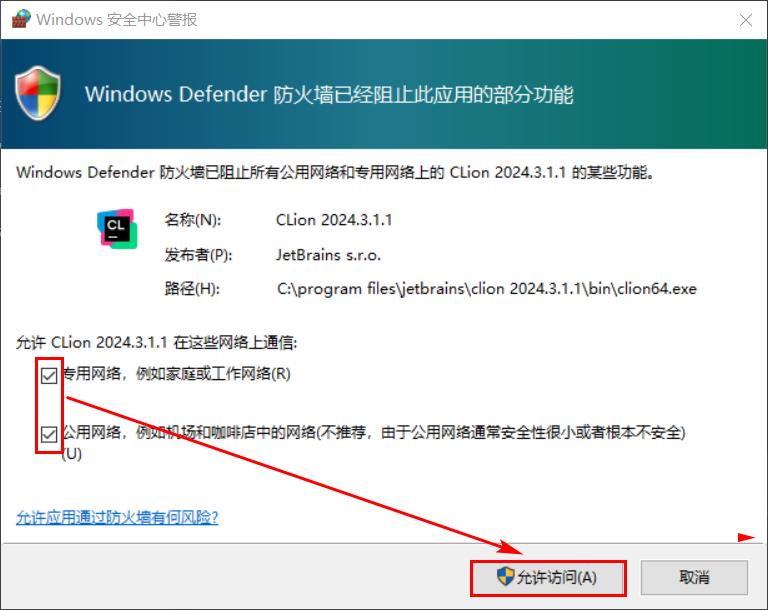Click the CLion 2024.3.1.1 name value
Image resolution: width=768 pixels, height=610 pixels.
pyautogui.click(x=334, y=220)
